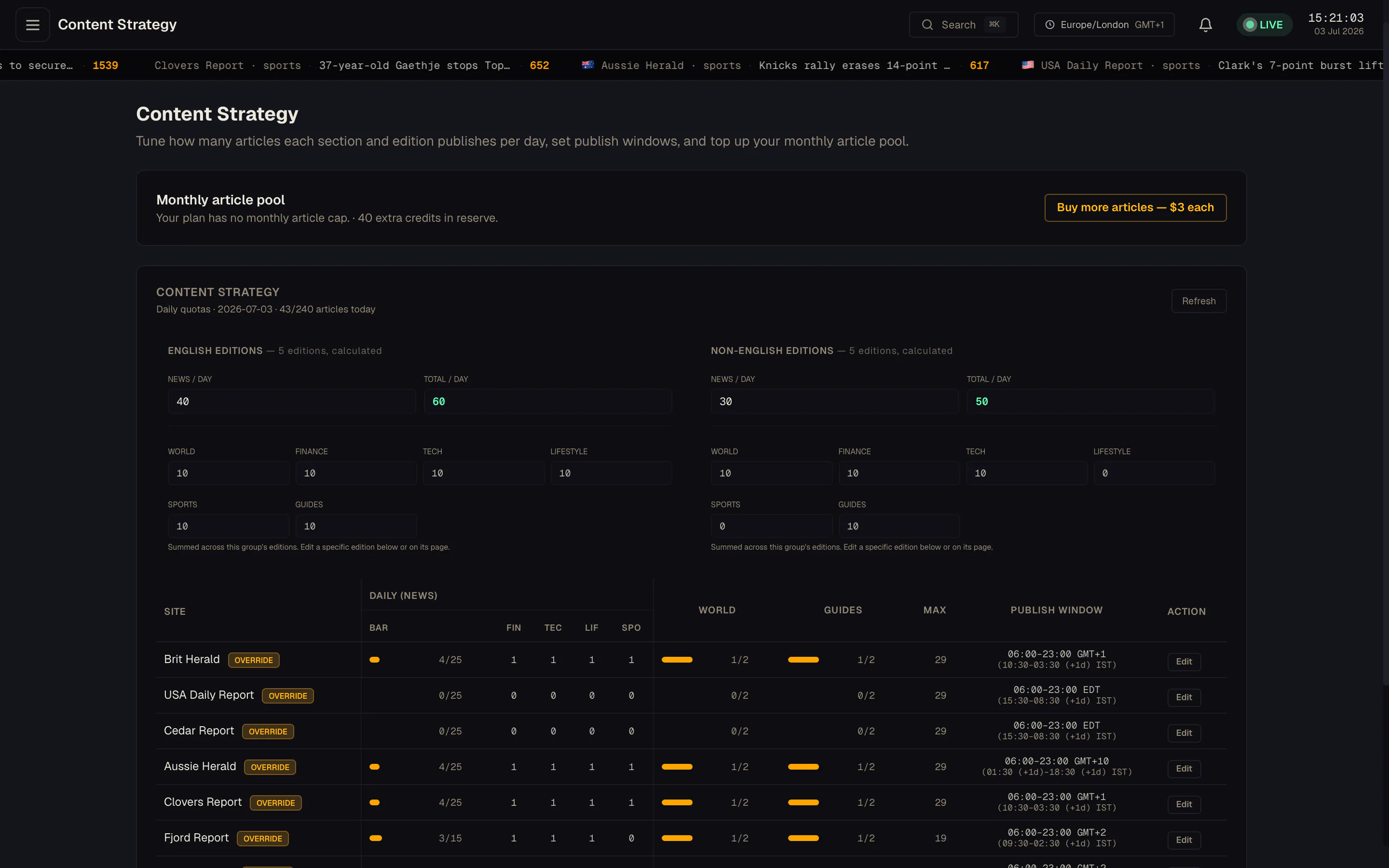Screen dimensions: 1389x868
Task: Click the search magnifier icon
Action: (x=927, y=25)
